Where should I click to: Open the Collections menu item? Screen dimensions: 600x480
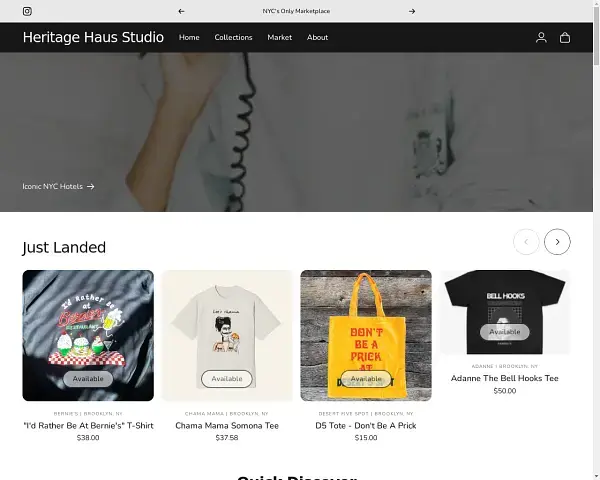pyautogui.click(x=233, y=37)
